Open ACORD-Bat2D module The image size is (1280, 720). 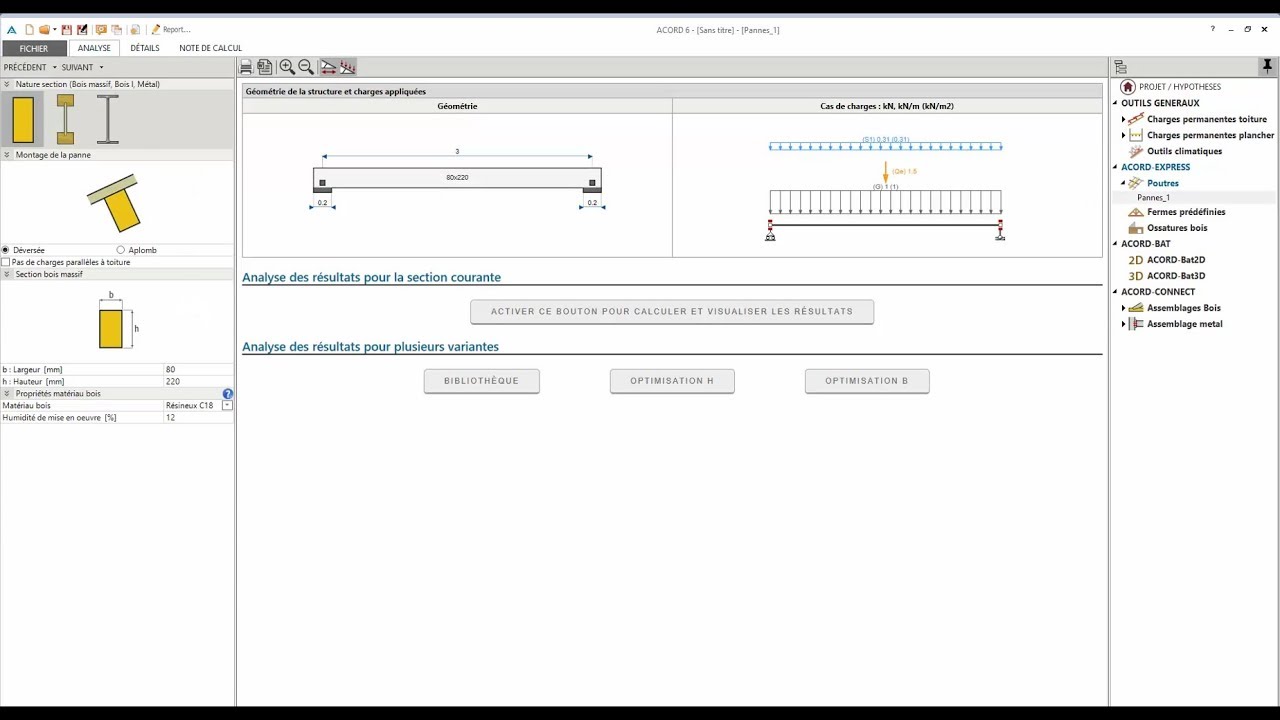click(1176, 260)
